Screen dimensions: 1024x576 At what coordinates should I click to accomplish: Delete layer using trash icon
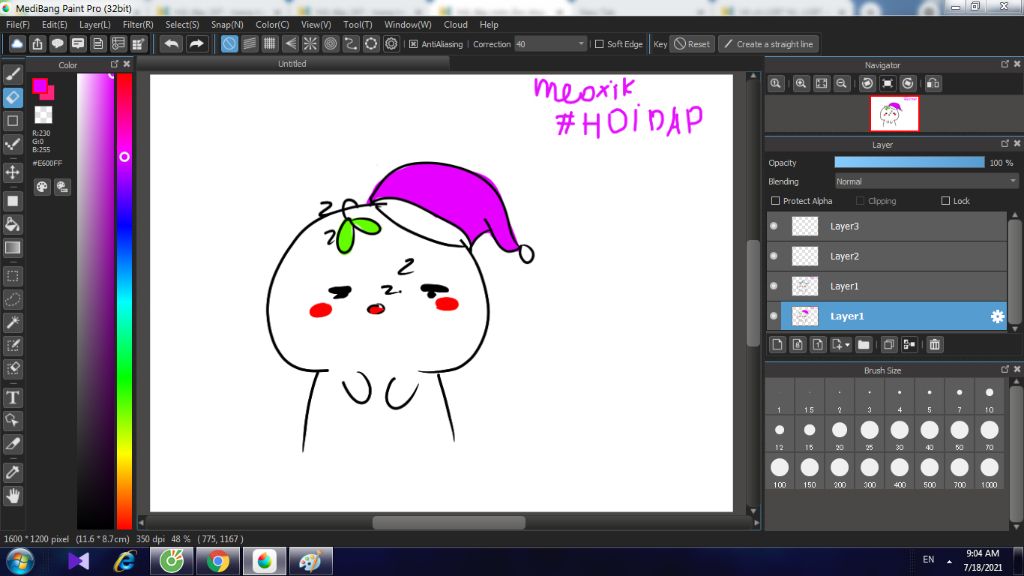935,345
